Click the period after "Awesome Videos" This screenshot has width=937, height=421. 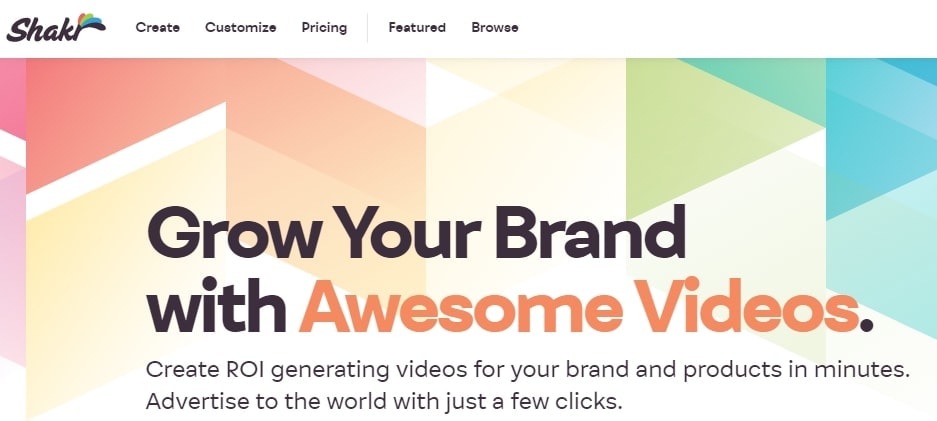[x=866, y=326]
